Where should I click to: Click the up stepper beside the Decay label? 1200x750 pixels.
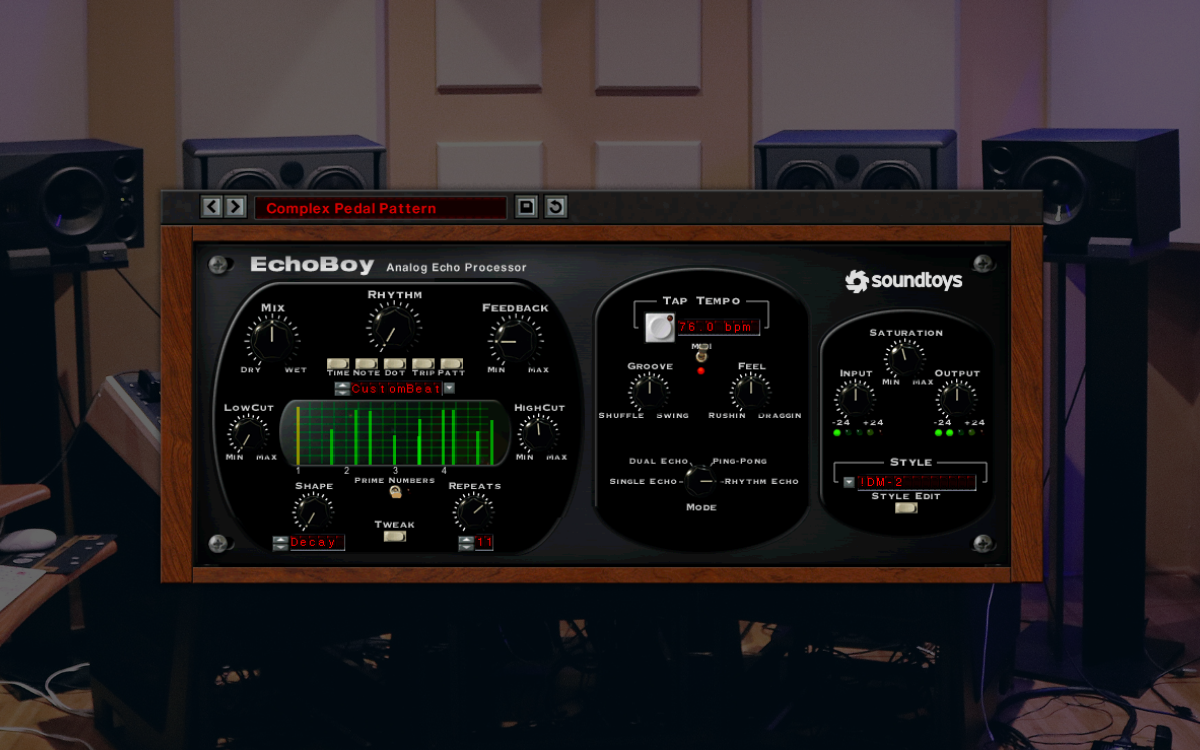282,538
